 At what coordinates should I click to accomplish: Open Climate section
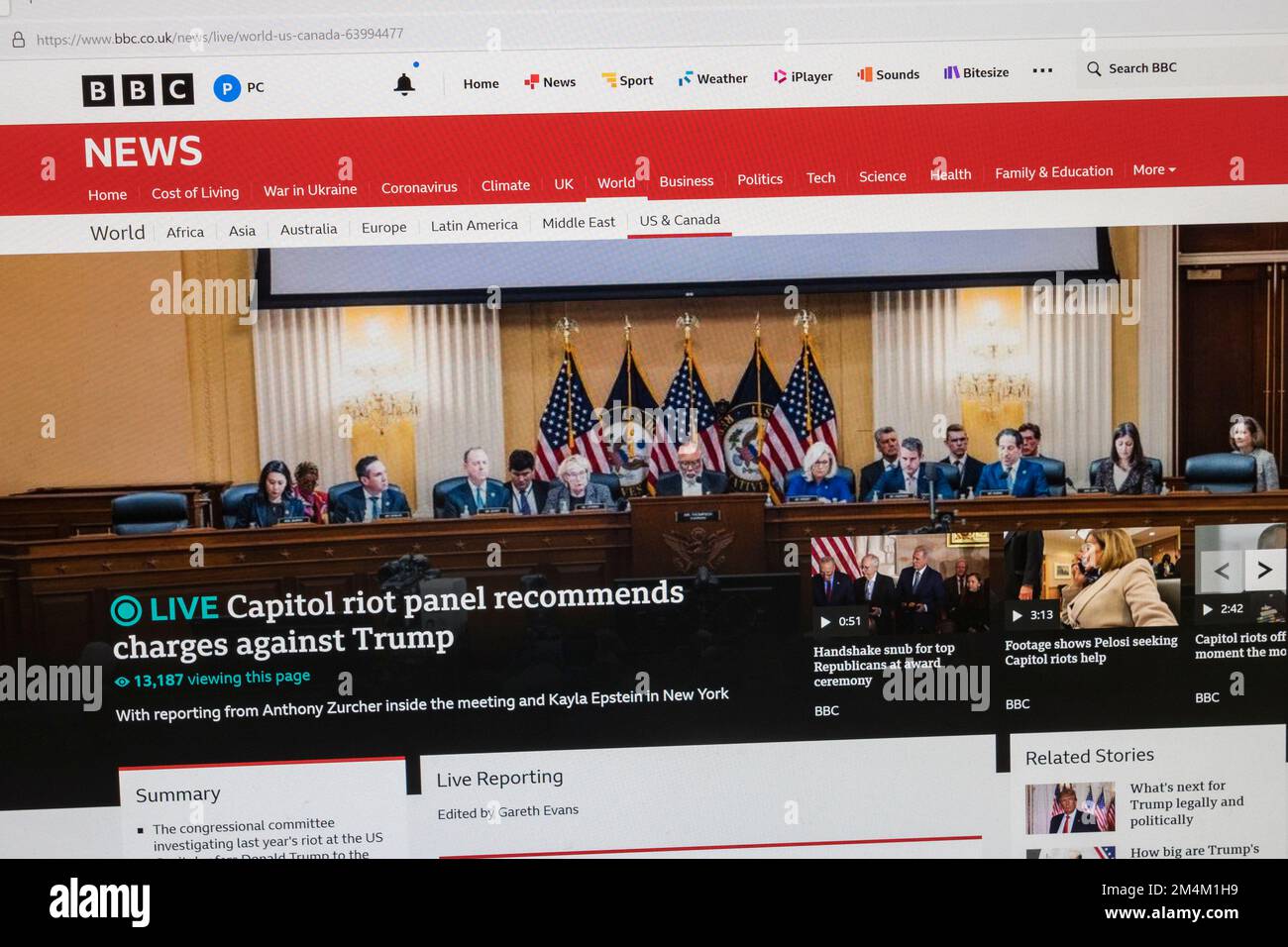tap(505, 185)
